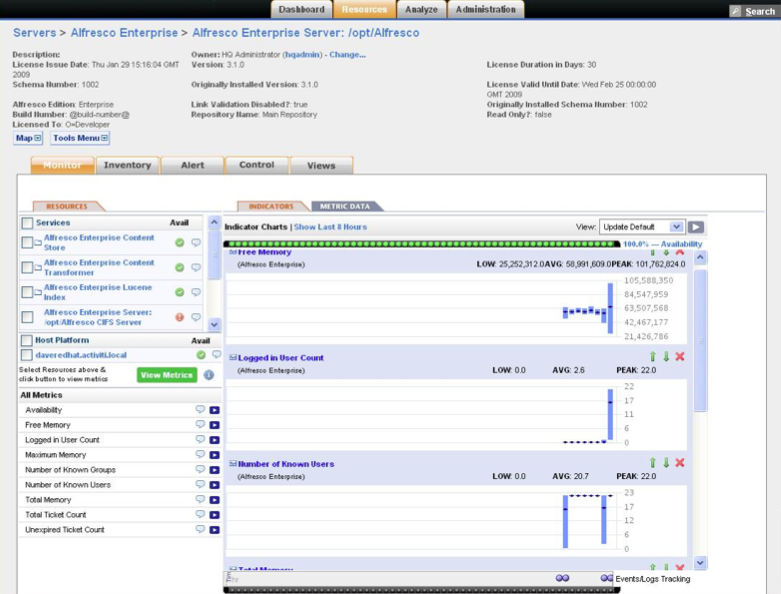Collapse the Logged in User Count chart
781x594 pixels.
pos(233,357)
